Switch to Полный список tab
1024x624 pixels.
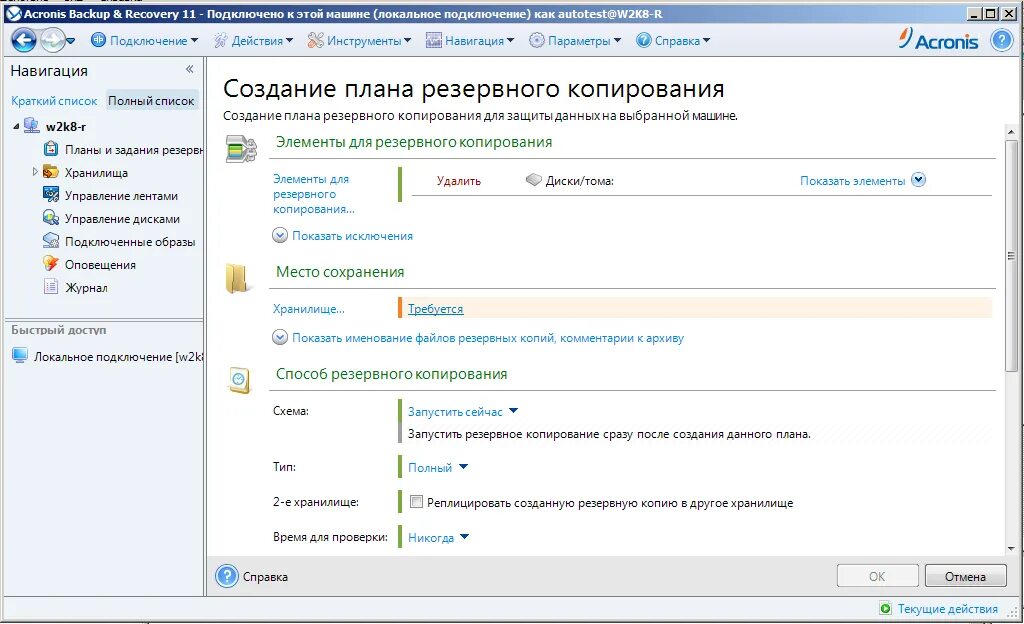click(x=151, y=101)
